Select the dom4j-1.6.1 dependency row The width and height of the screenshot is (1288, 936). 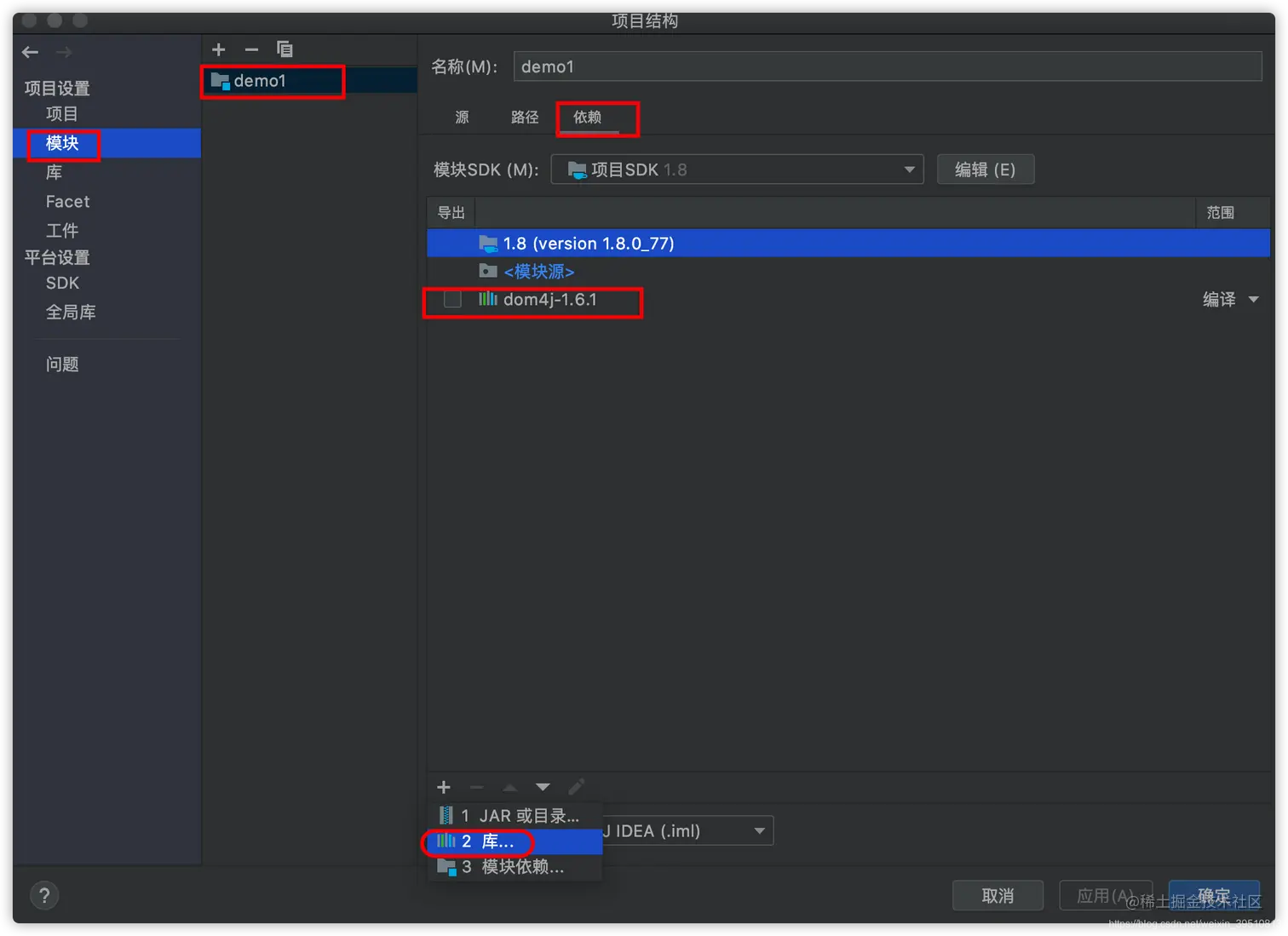point(848,299)
